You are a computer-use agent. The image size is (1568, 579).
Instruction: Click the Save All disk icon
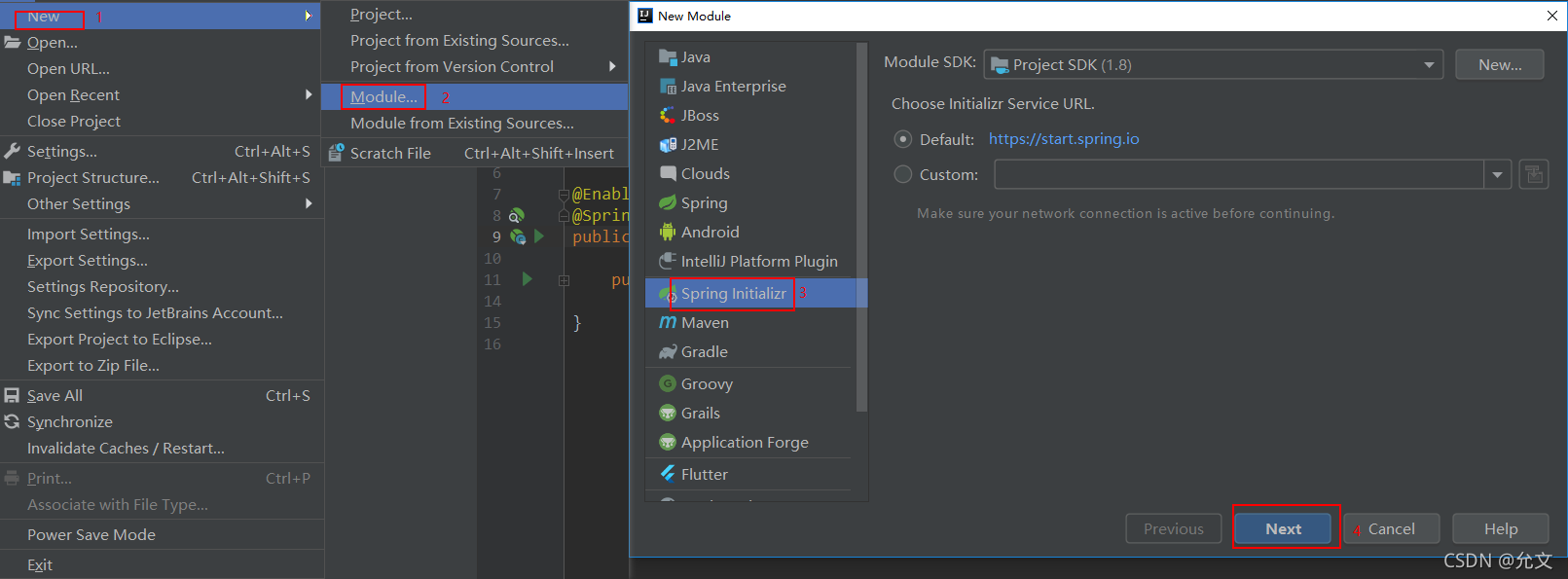[13, 396]
